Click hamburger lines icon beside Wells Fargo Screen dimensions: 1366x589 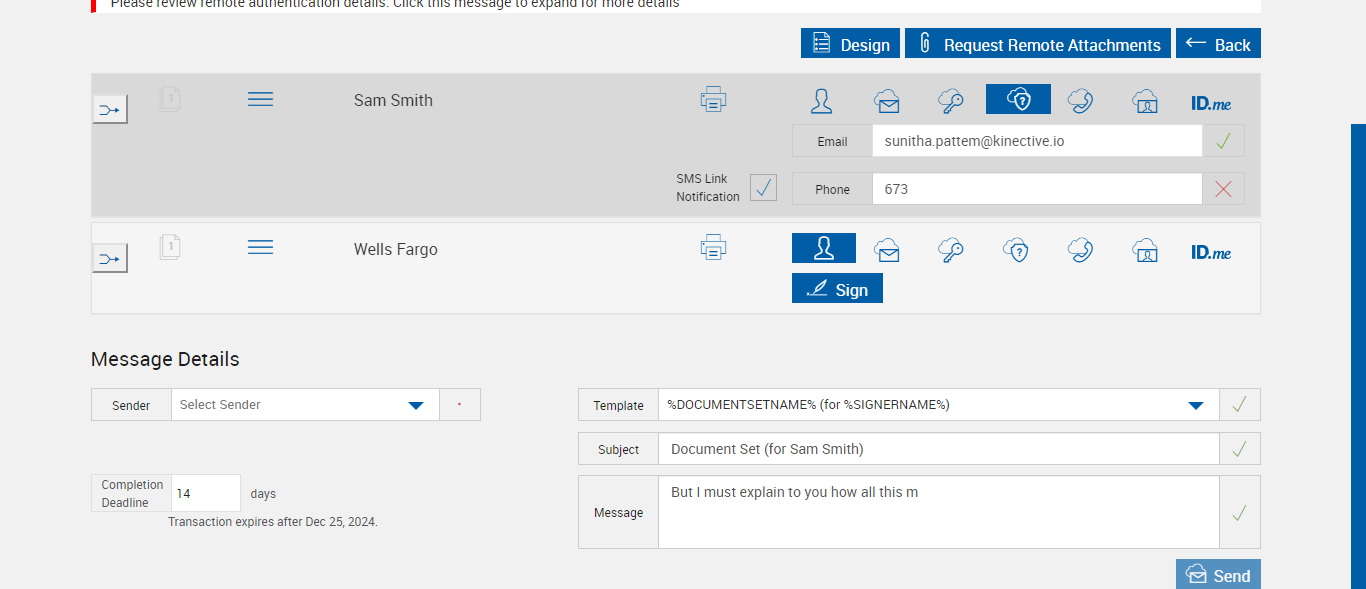[260, 247]
